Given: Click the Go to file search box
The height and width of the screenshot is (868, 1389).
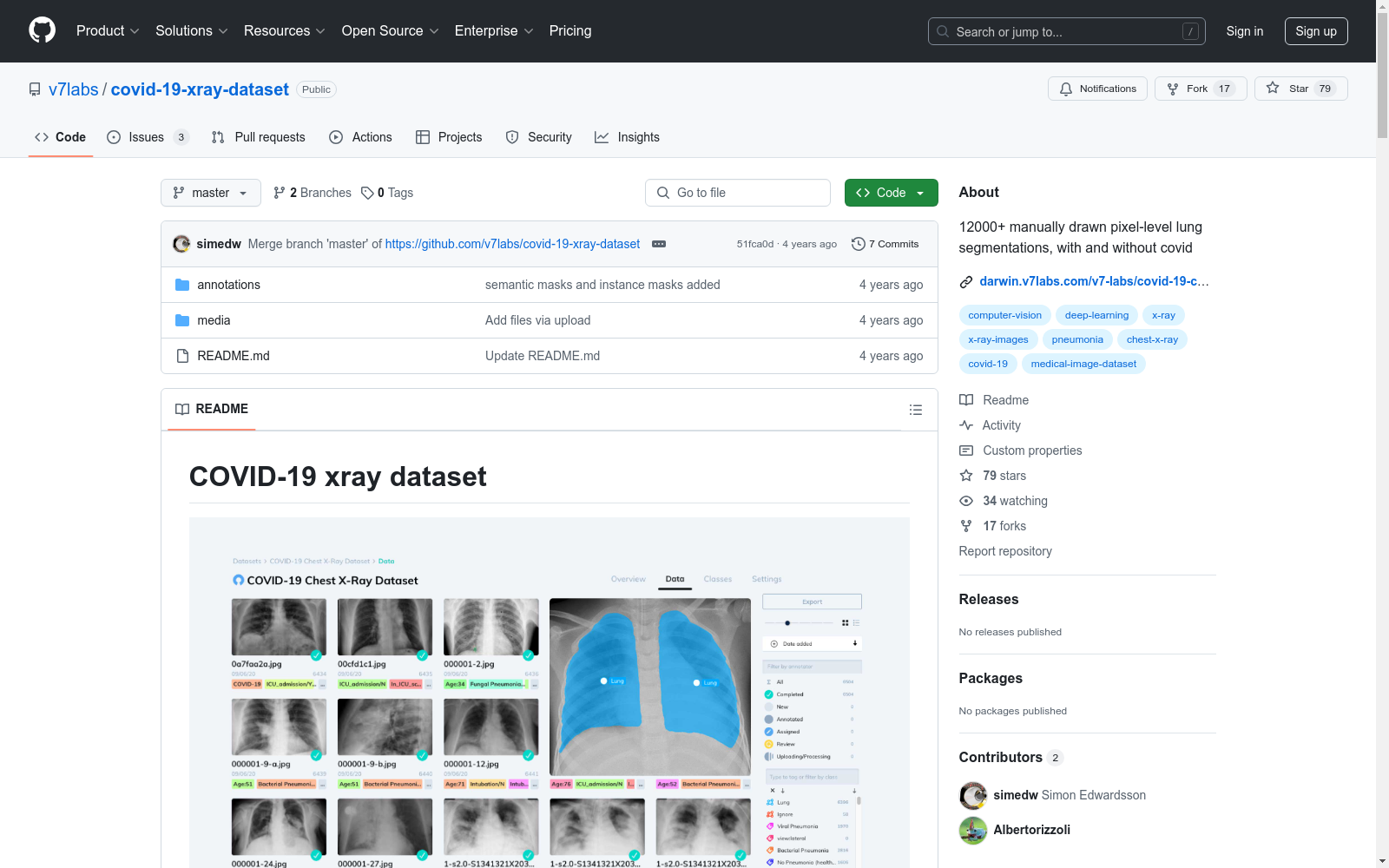Looking at the screenshot, I should pyautogui.click(x=738, y=193).
